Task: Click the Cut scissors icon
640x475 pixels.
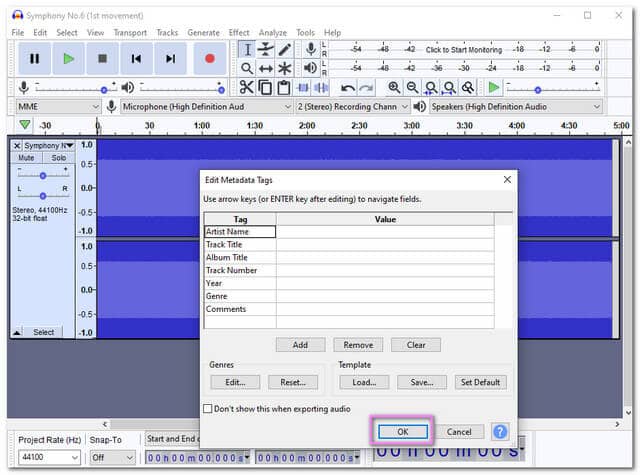Action: pos(246,87)
